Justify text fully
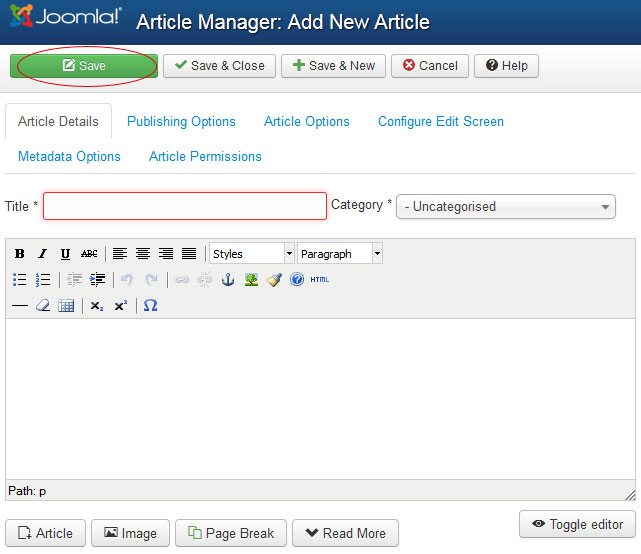The height and width of the screenshot is (554, 641). (189, 254)
